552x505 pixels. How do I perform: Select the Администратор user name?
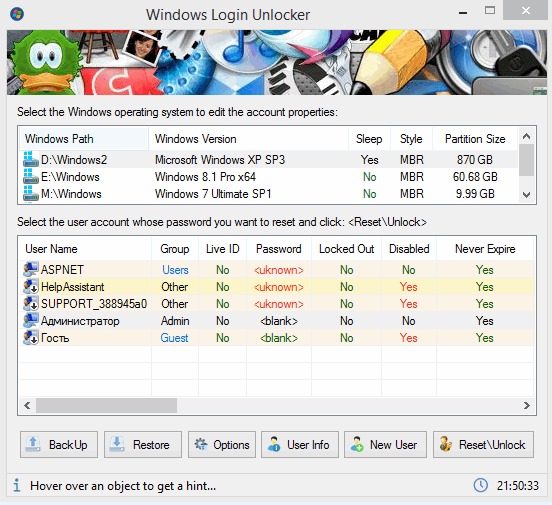[80, 320]
